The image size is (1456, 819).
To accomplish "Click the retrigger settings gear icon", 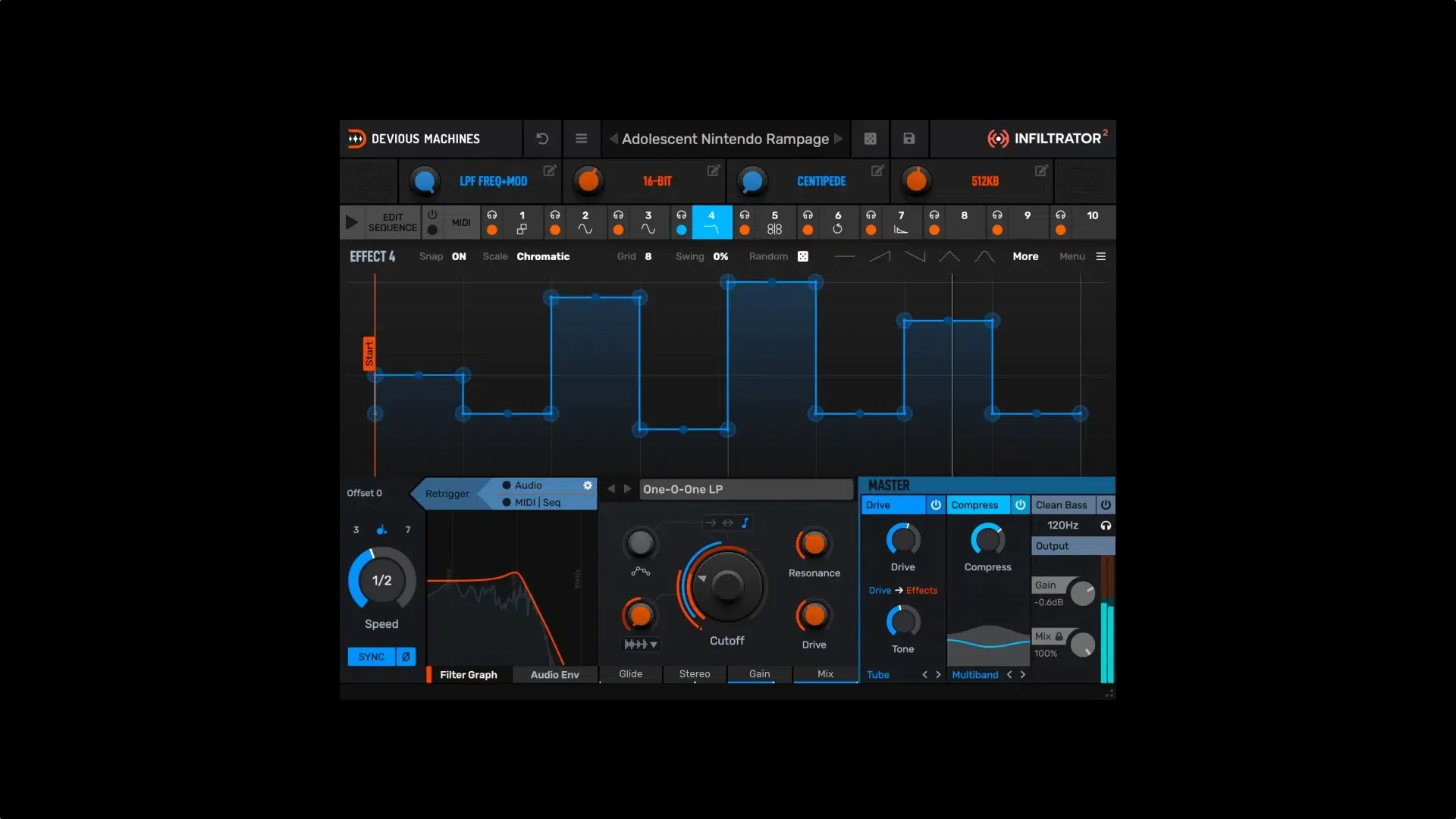I will coord(588,485).
